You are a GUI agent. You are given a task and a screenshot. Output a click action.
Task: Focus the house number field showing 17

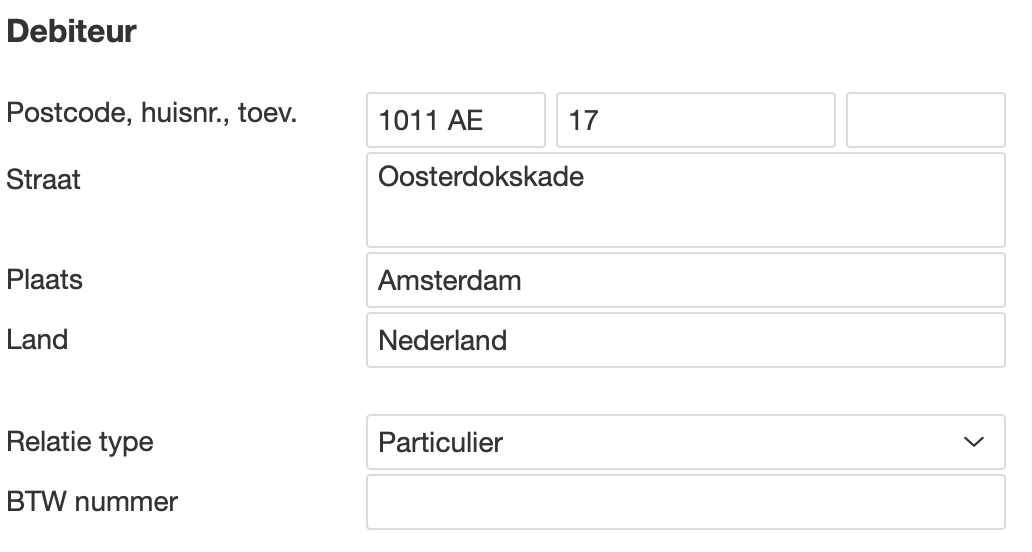tap(694, 120)
